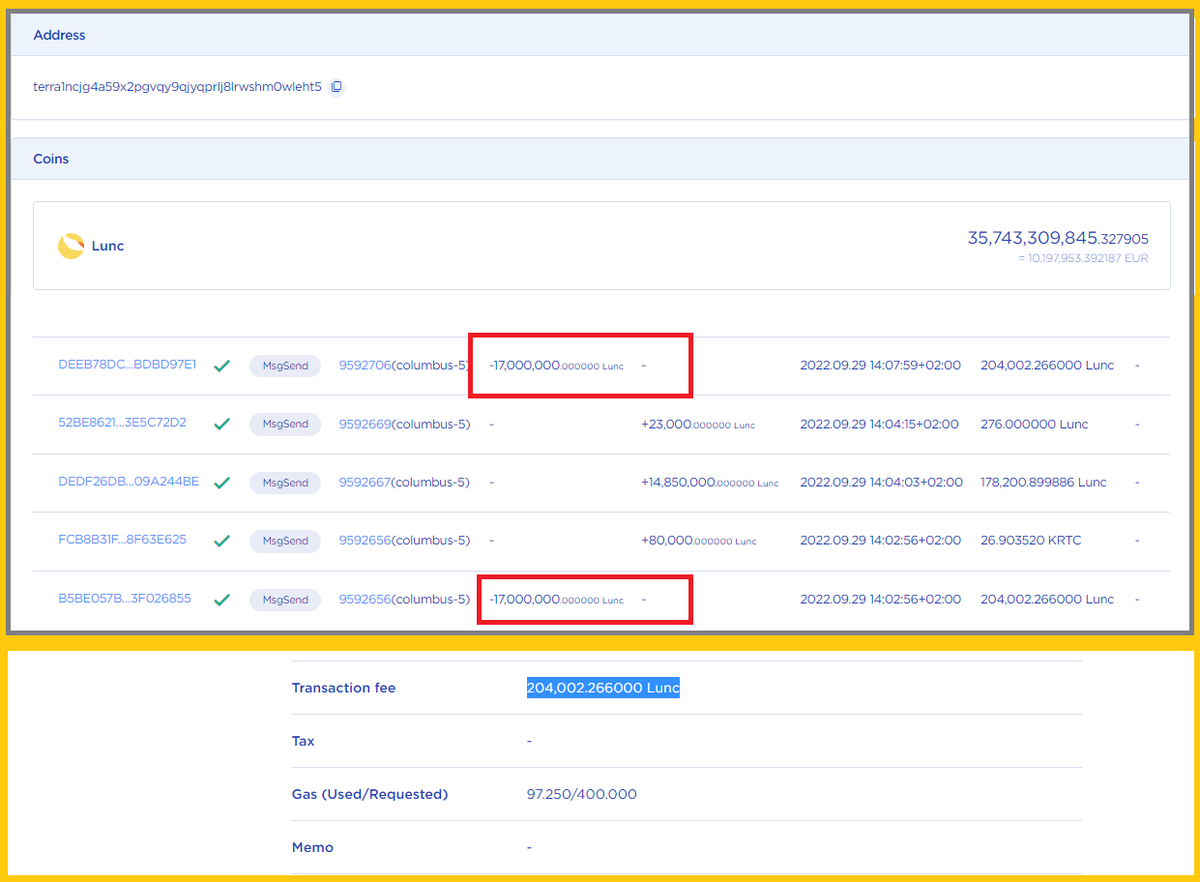Click success checkmark for FCB8B31F transaction

(222, 541)
